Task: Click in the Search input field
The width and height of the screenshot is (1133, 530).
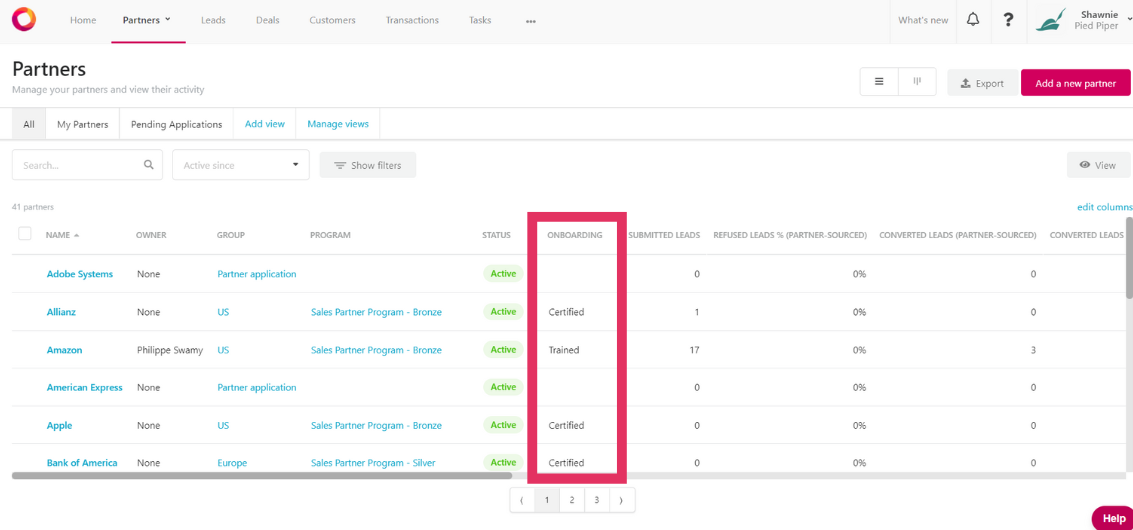Action: click(87, 165)
